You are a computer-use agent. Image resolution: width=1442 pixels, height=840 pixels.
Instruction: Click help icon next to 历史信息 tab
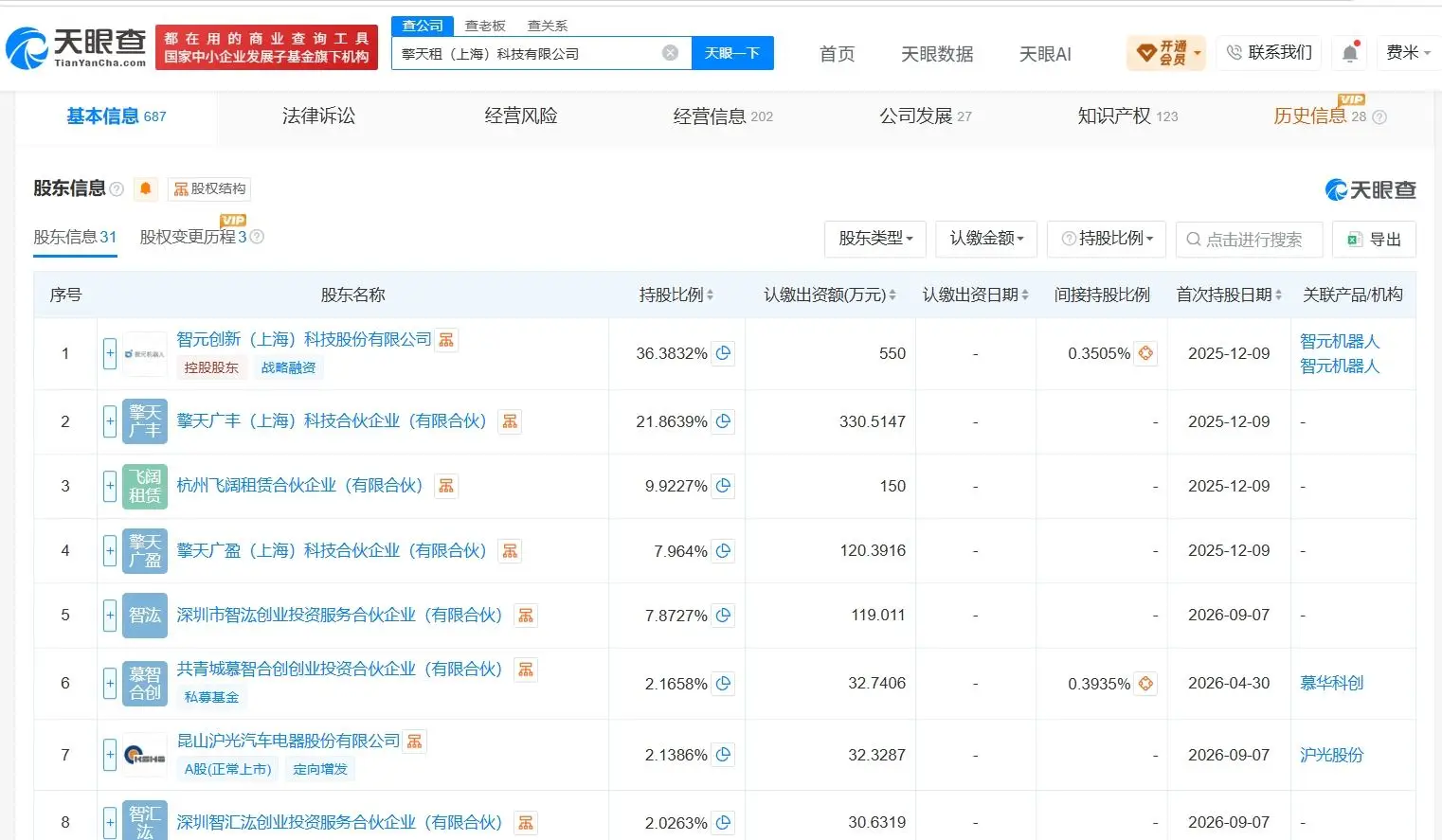tap(1379, 117)
